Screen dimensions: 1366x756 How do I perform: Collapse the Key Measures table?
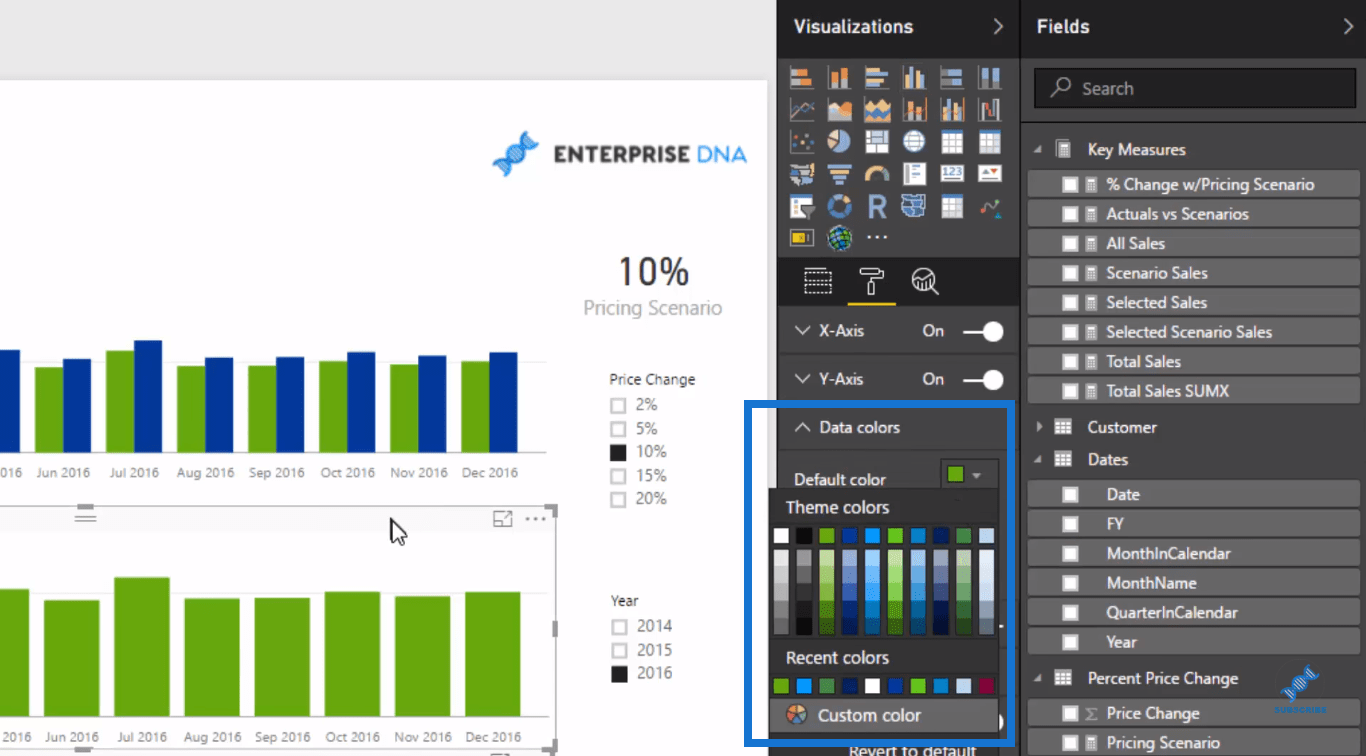tap(1038, 149)
